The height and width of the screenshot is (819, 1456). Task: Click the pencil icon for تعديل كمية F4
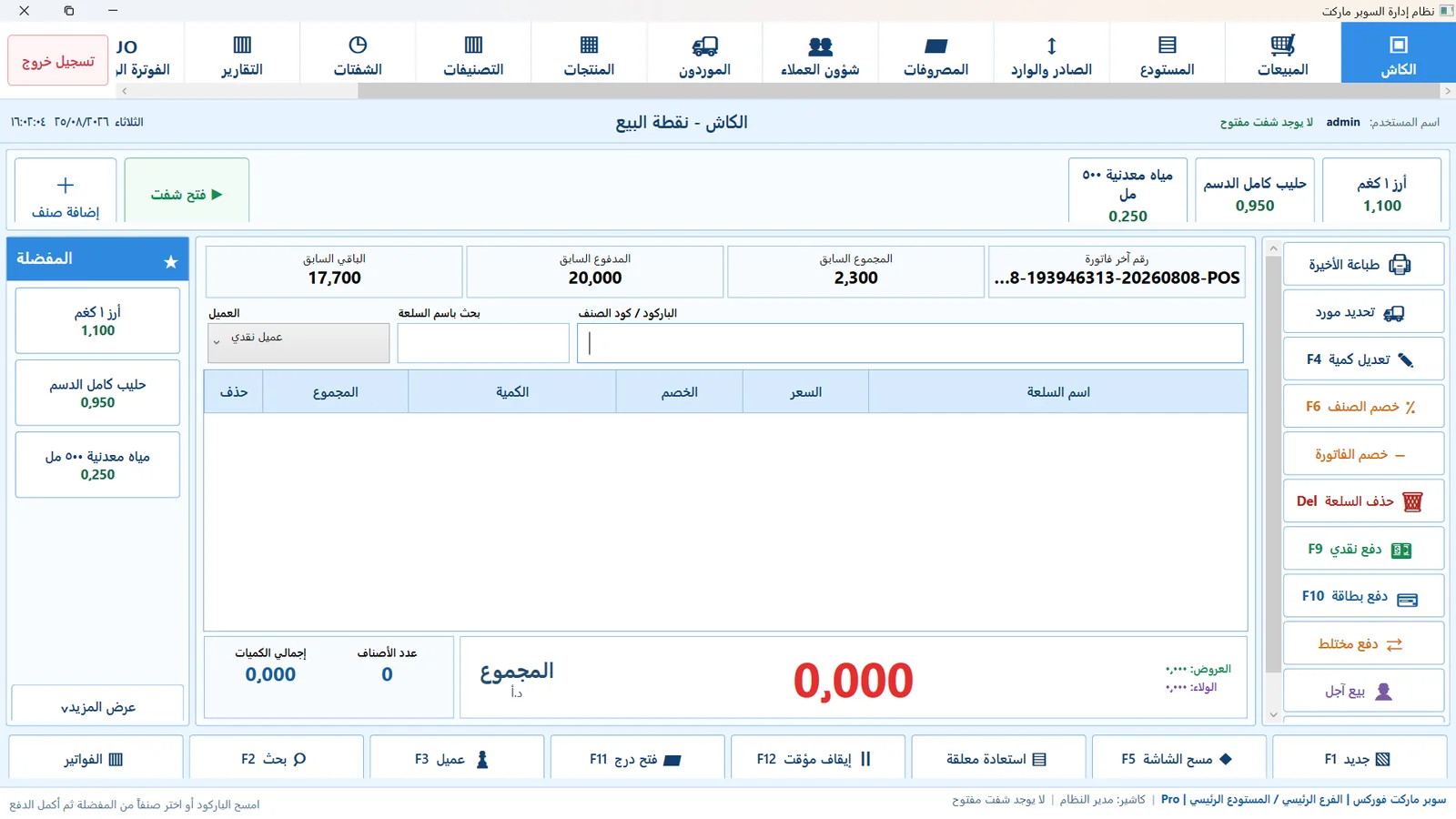point(1405,360)
